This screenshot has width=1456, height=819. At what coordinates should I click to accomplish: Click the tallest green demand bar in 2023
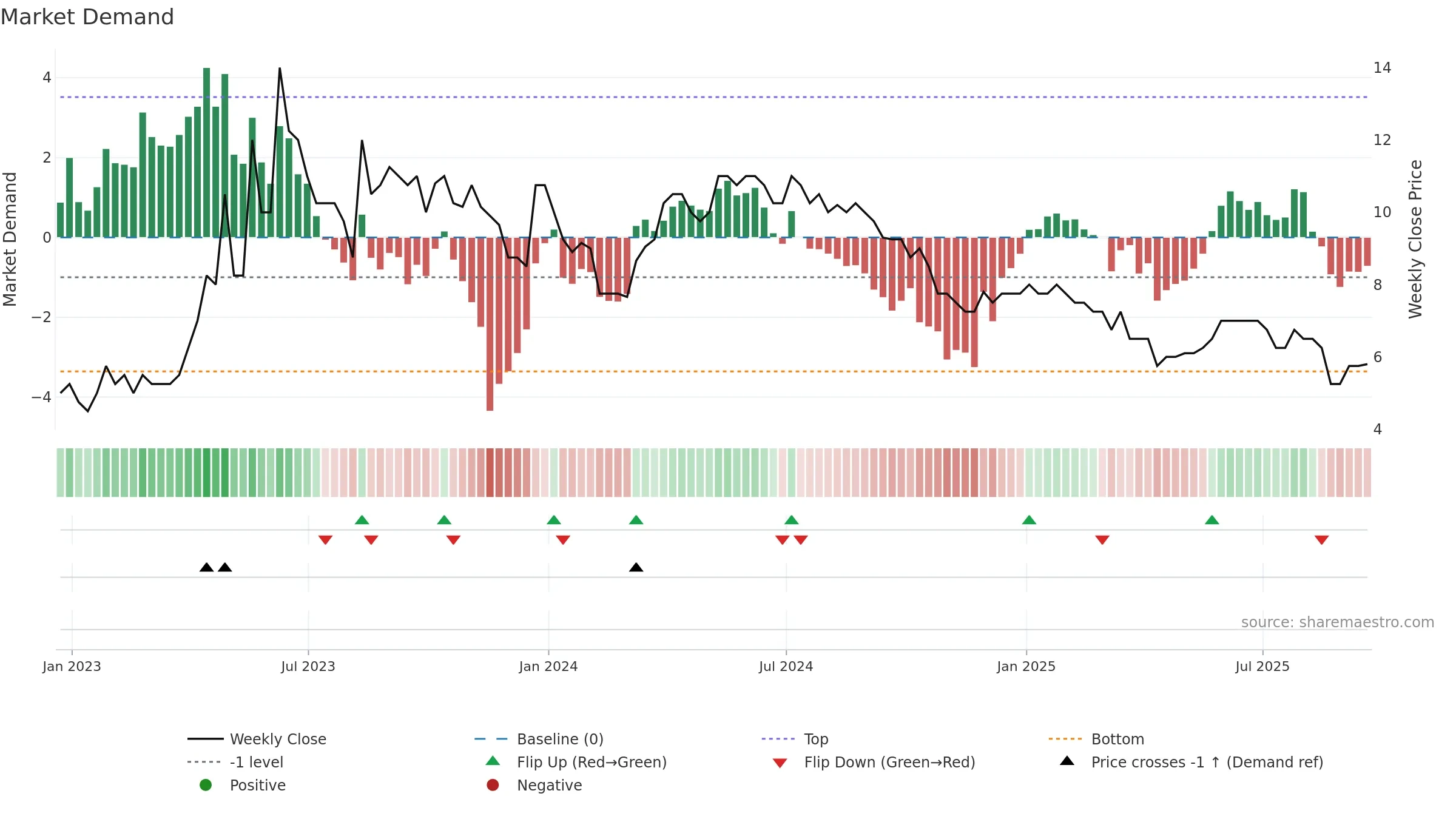click(x=207, y=152)
